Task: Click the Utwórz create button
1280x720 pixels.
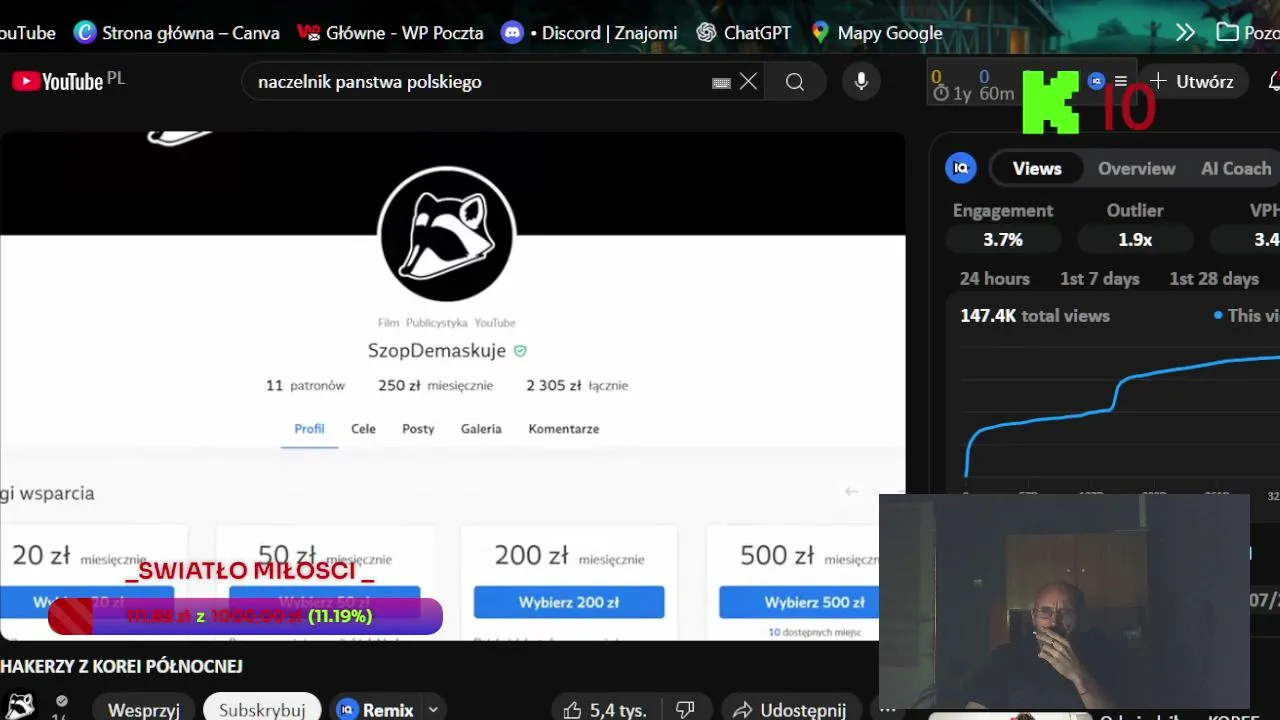Action: click(1193, 82)
